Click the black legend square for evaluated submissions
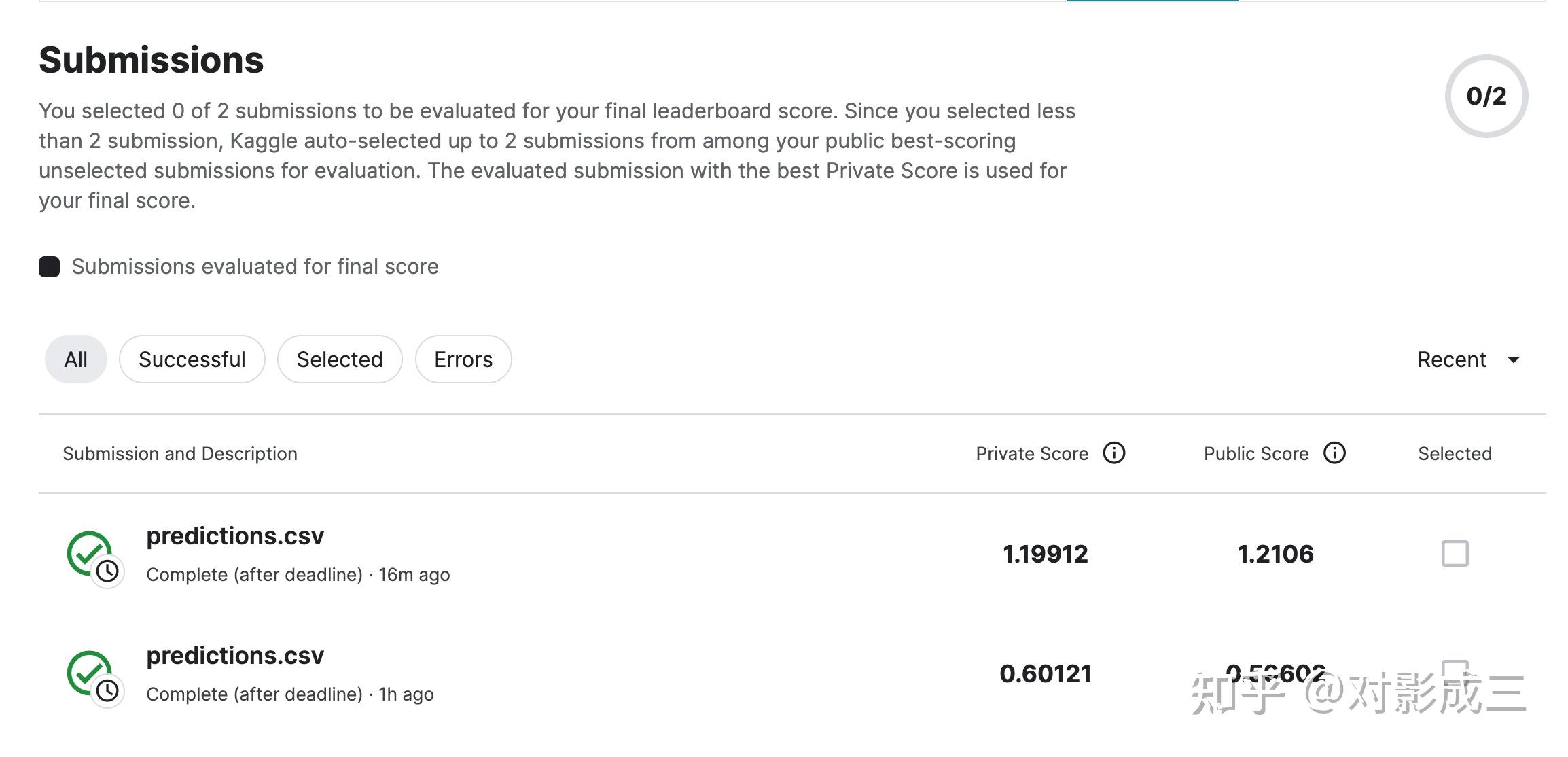This screenshot has height=757, width=1568. 49,266
